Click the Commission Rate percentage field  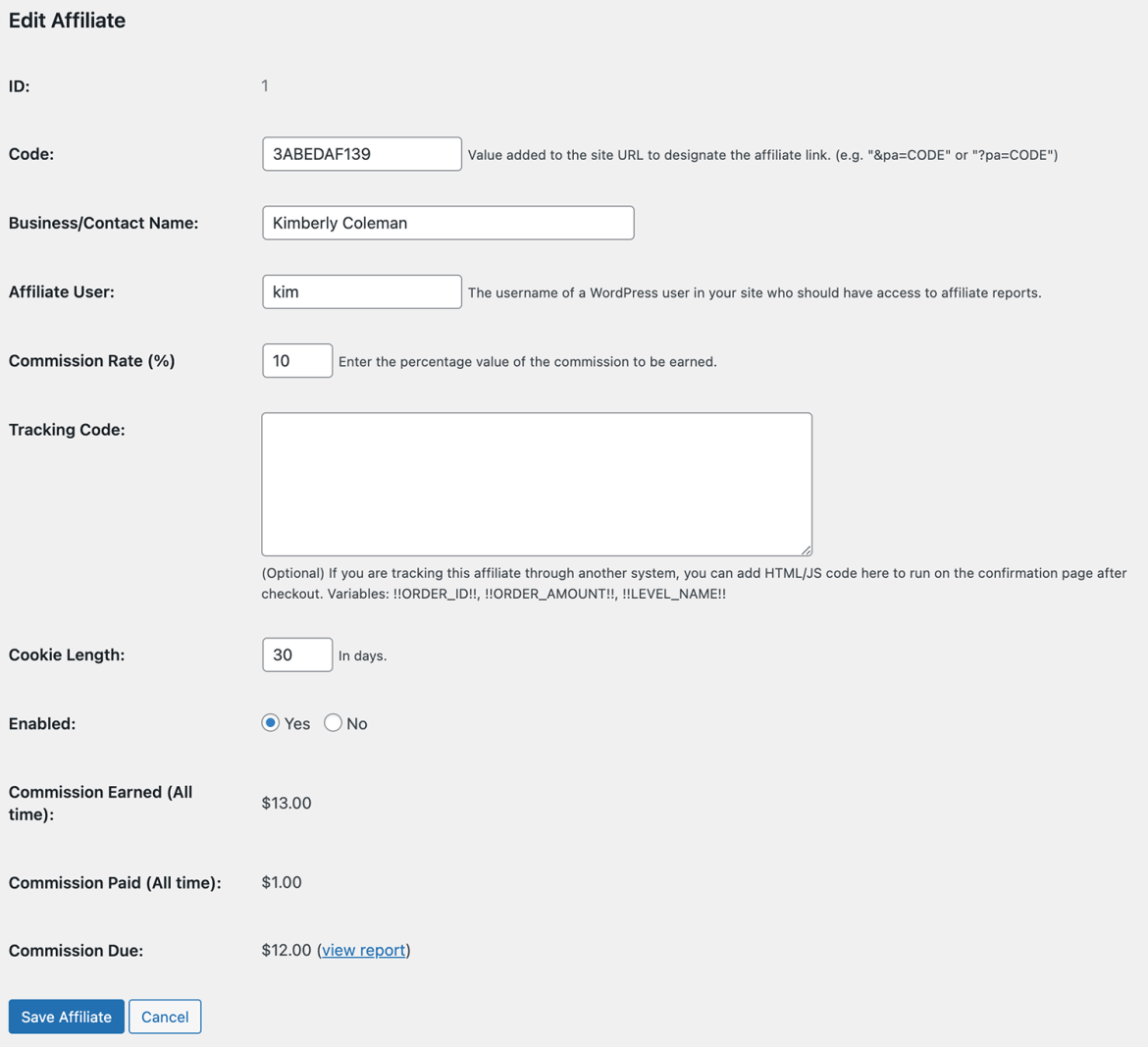point(296,360)
